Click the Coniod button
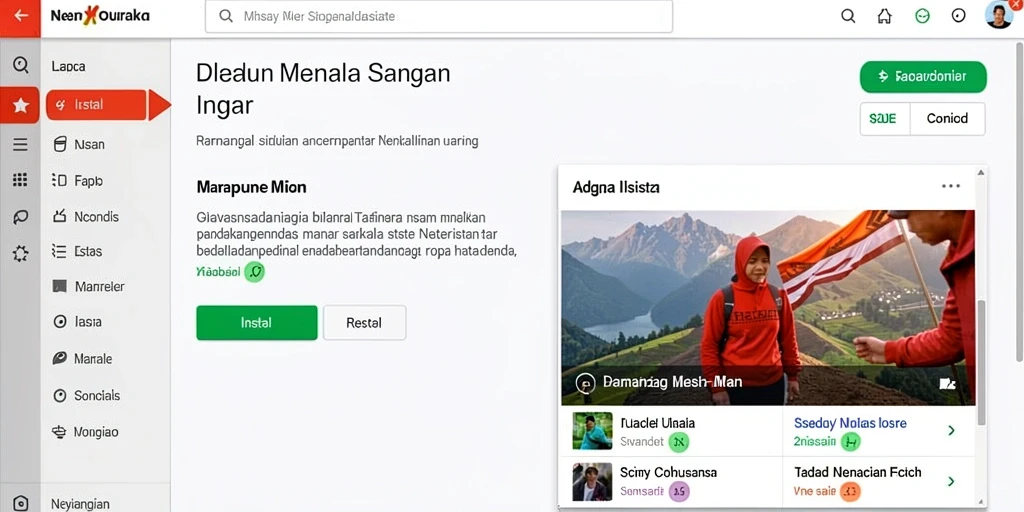Viewport: 1024px width, 512px height. click(x=947, y=119)
